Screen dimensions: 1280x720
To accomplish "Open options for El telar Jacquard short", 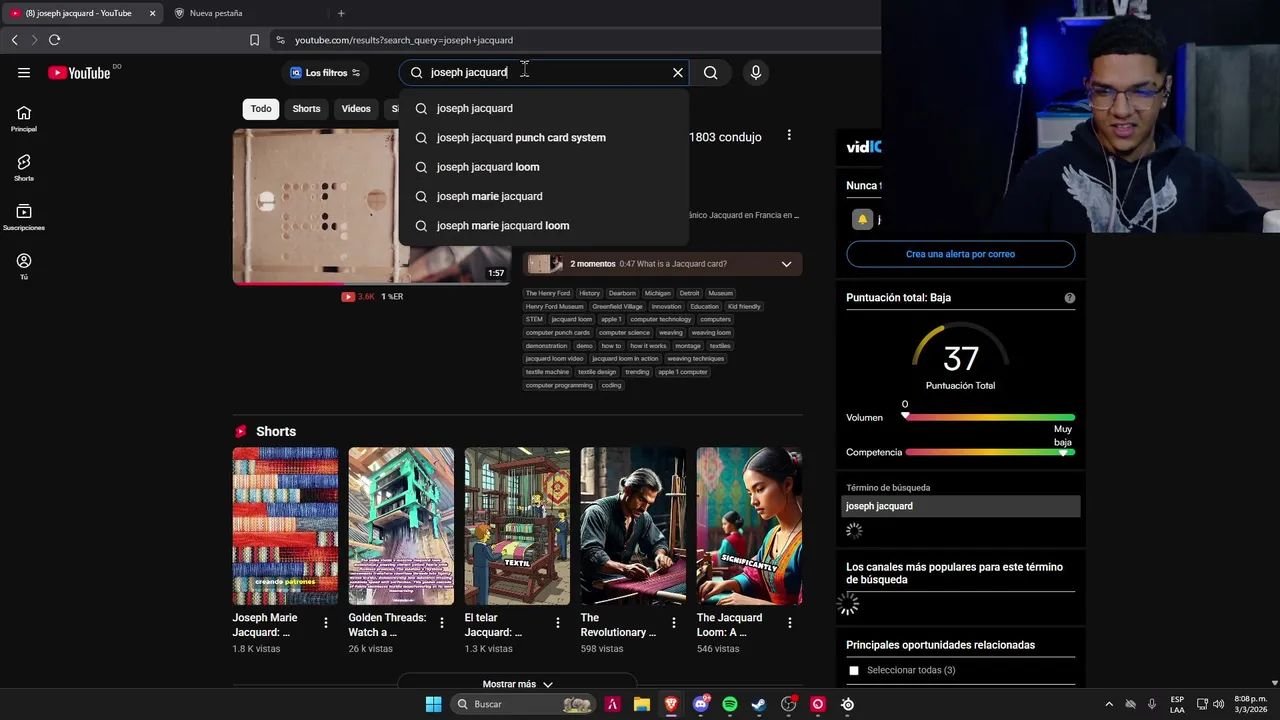I will tap(558, 622).
